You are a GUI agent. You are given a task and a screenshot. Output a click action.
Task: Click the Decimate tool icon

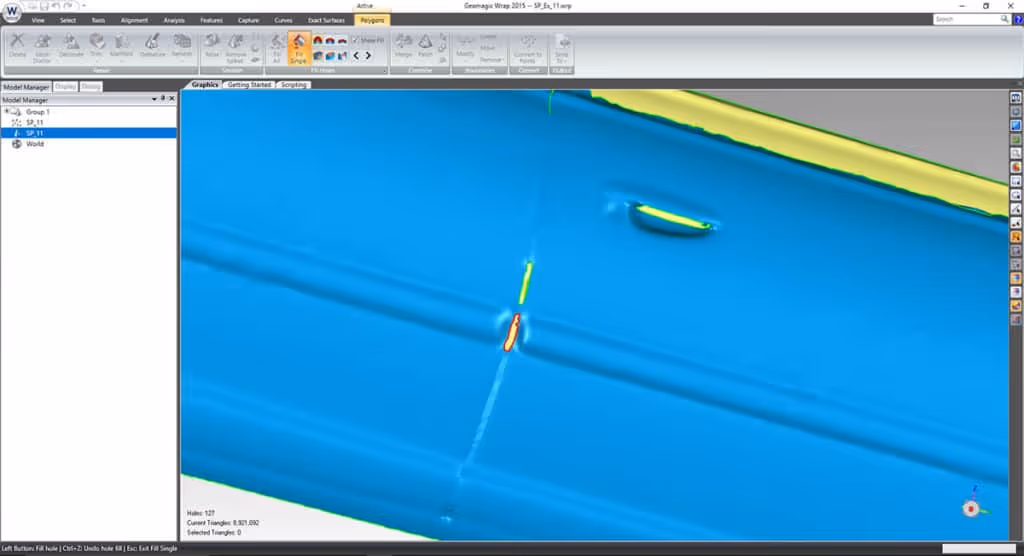tap(71, 46)
